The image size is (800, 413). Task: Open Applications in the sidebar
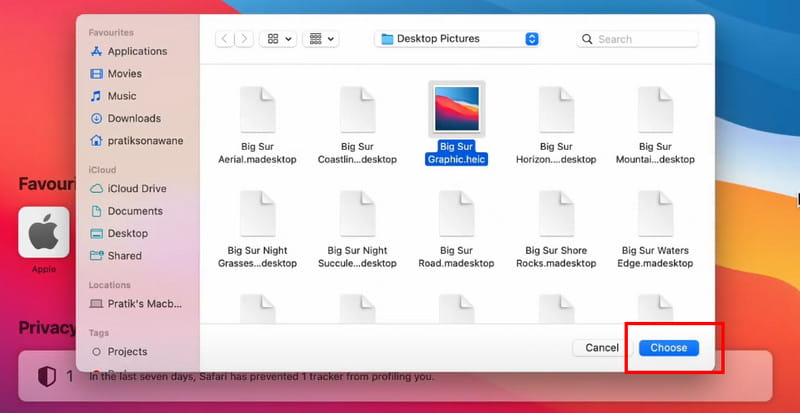(x=137, y=52)
